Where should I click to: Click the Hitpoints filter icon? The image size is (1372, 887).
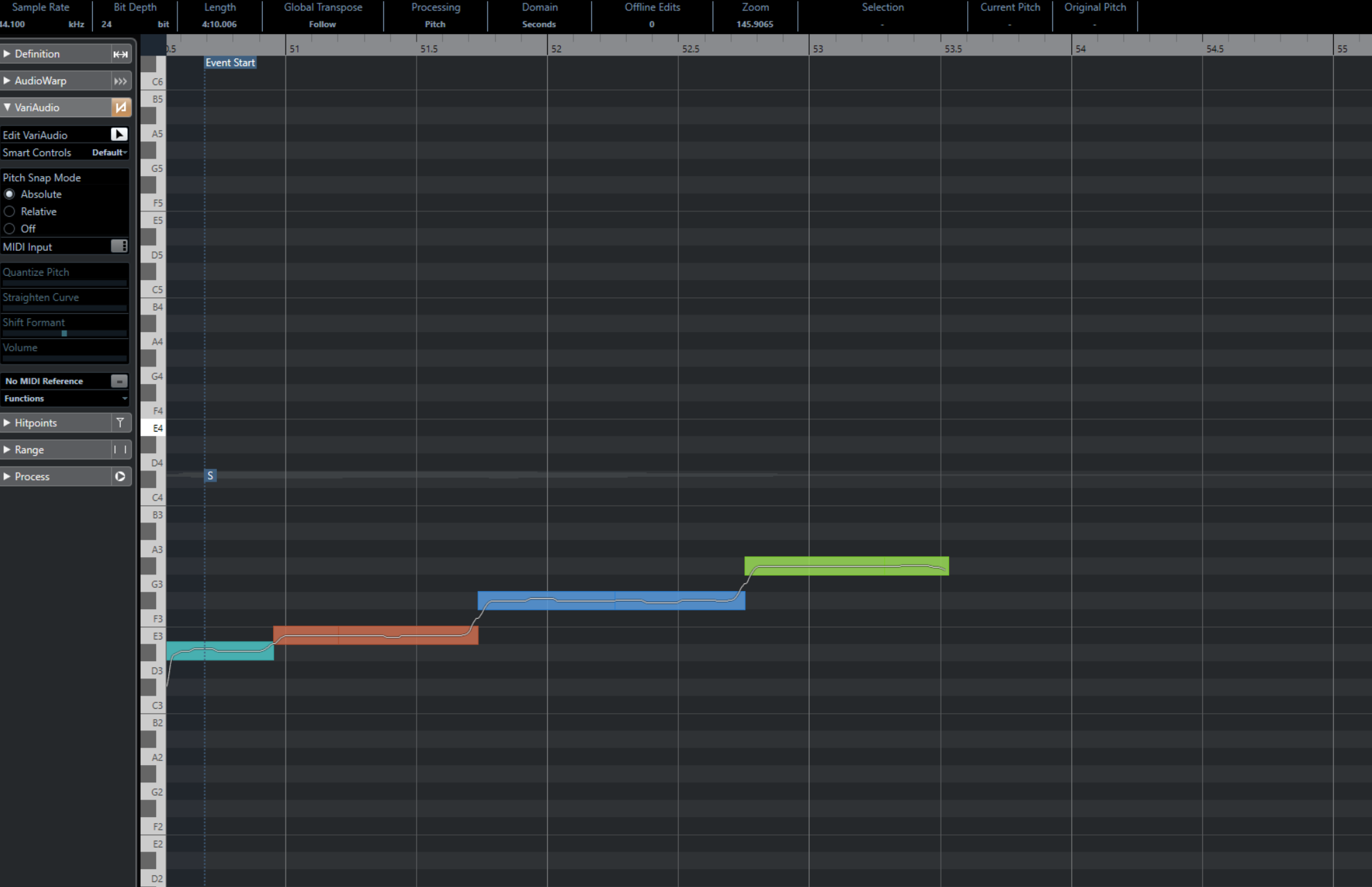pyautogui.click(x=120, y=423)
